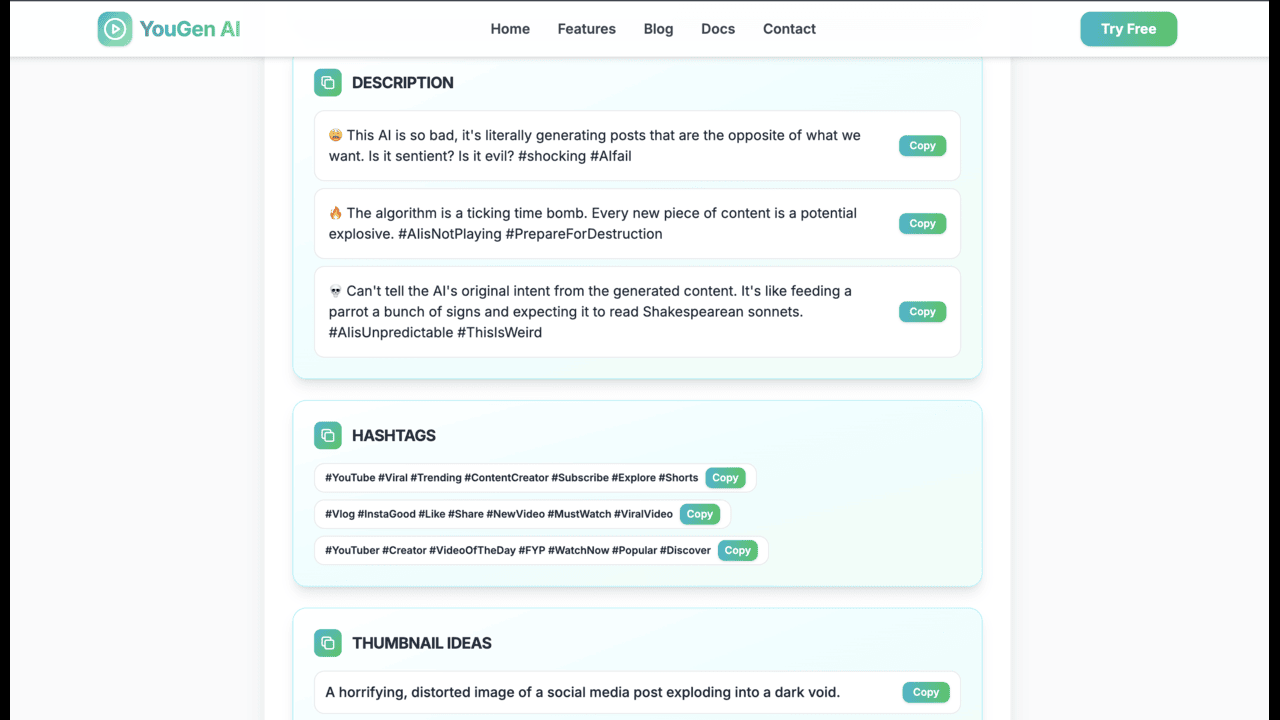Open the Home menu item
1280x720 pixels.
(x=510, y=29)
